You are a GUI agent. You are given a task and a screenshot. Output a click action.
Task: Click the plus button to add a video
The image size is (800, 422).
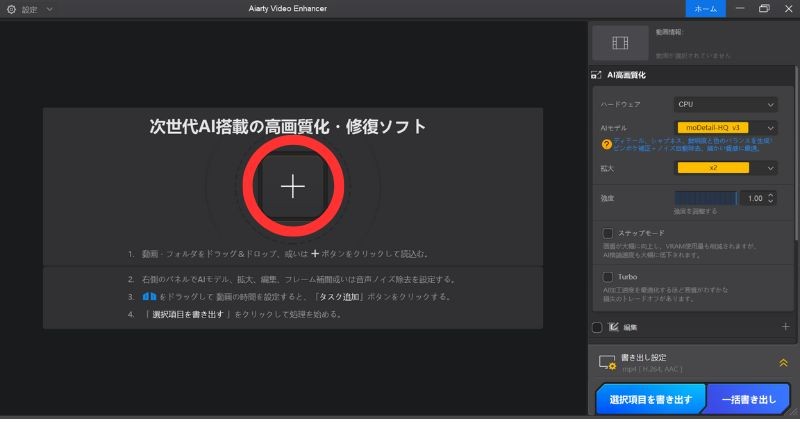[x=293, y=186]
